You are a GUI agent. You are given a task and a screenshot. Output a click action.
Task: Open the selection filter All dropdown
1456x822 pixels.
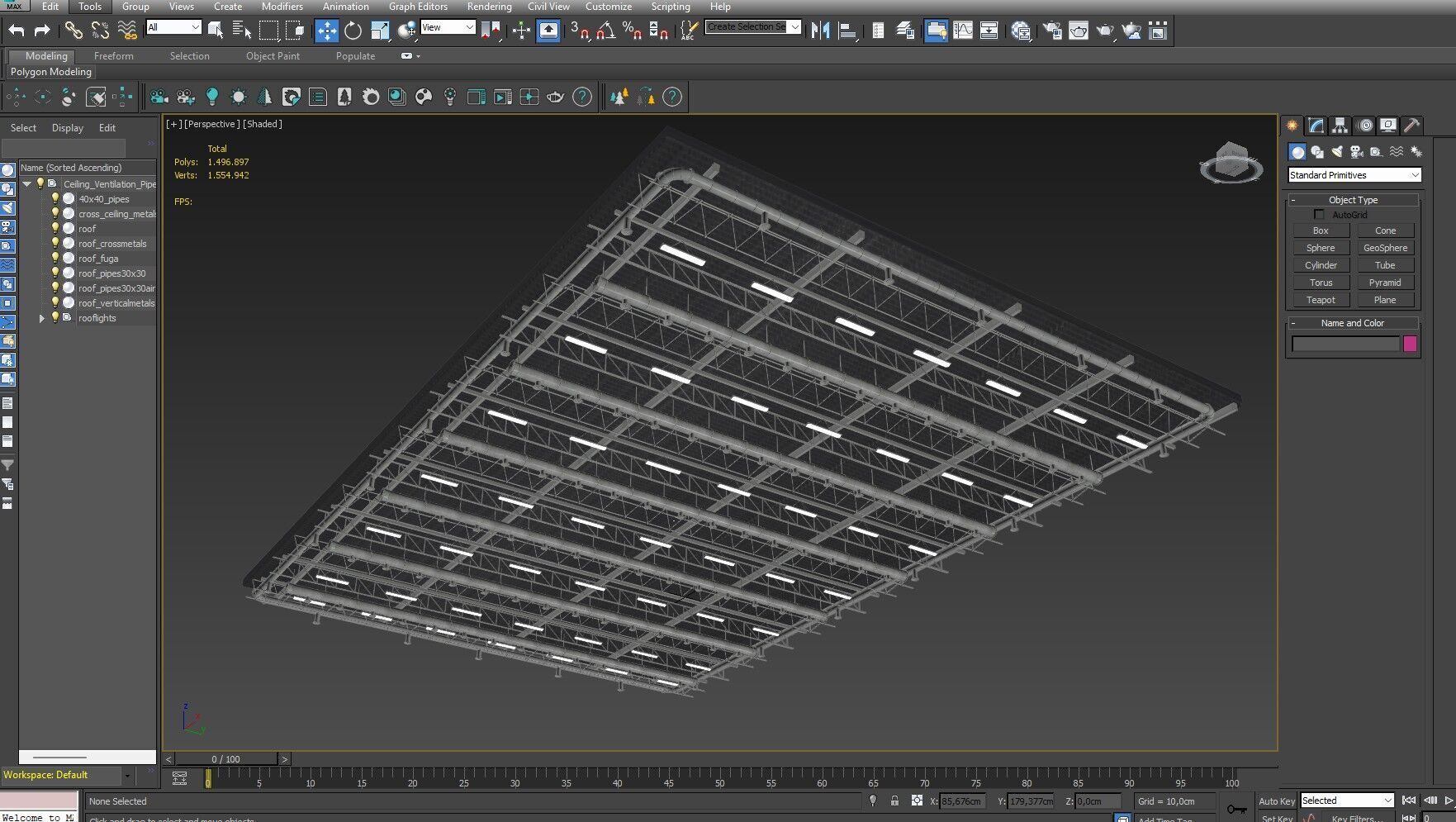pyautogui.click(x=173, y=27)
